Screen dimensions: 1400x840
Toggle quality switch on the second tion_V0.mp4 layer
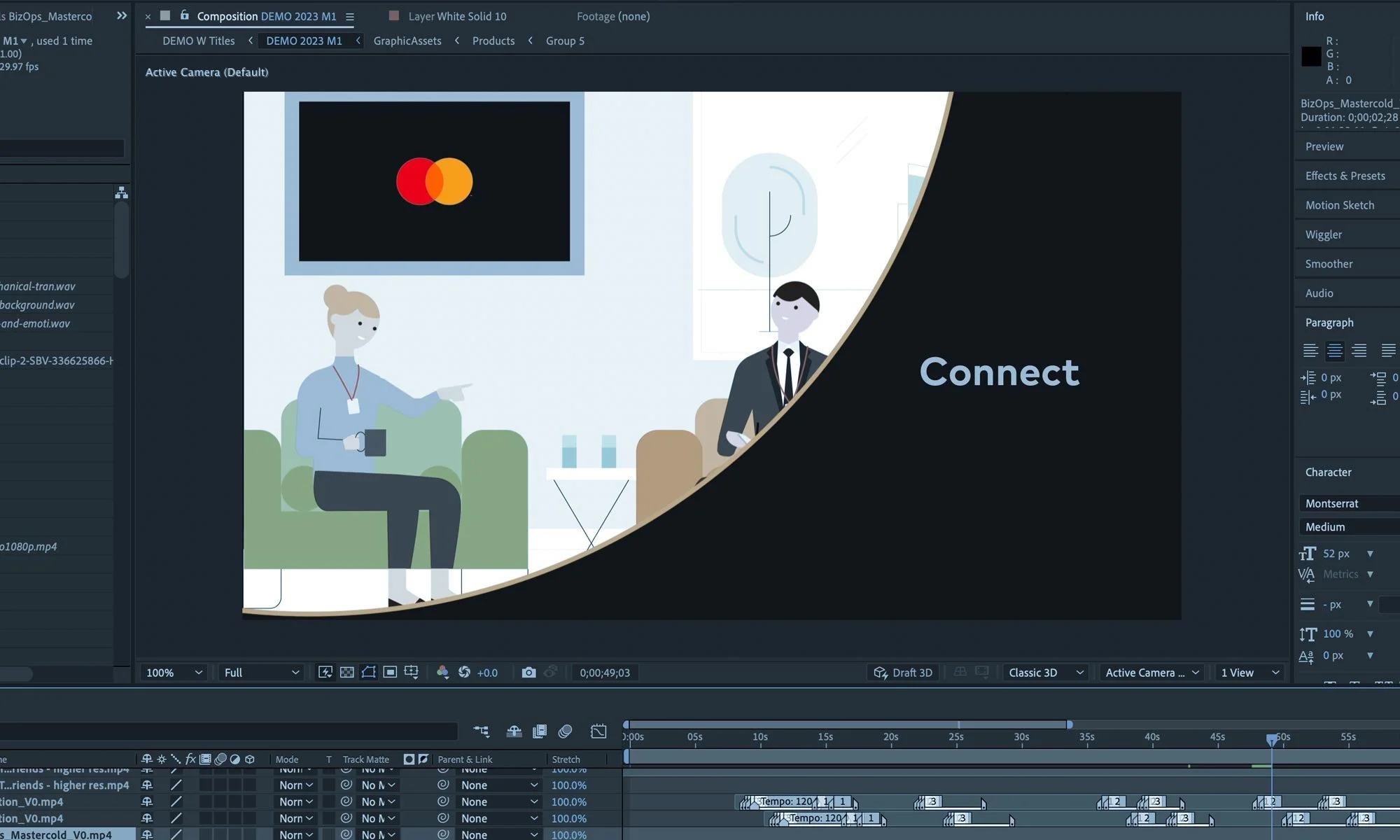pyautogui.click(x=176, y=818)
